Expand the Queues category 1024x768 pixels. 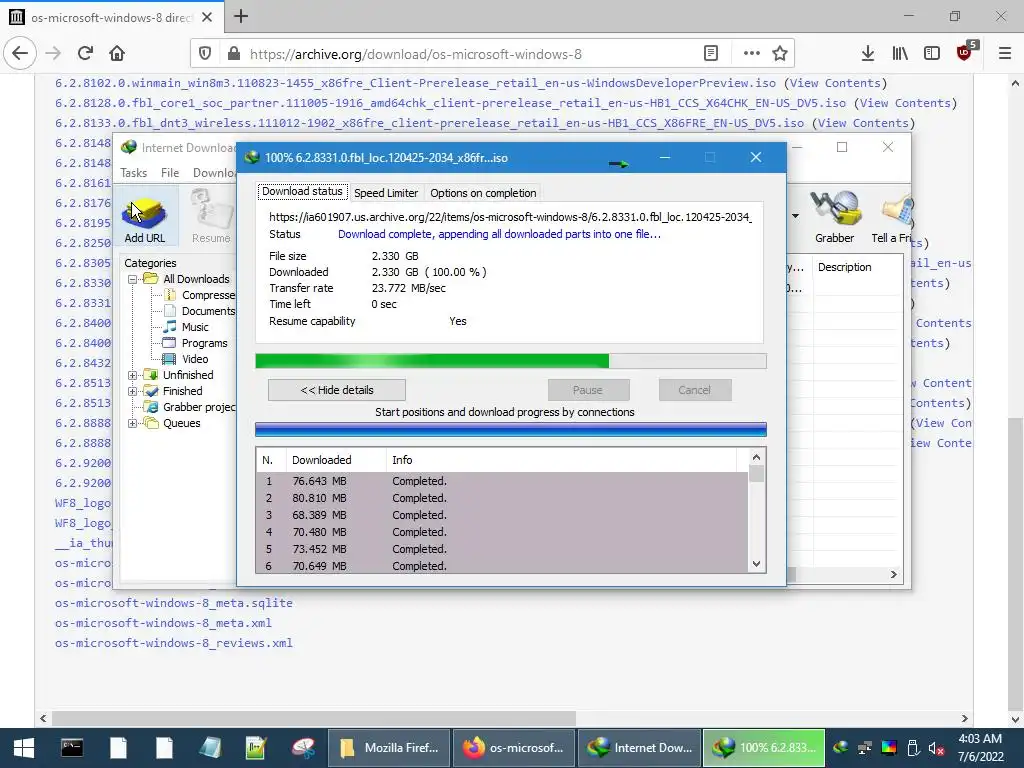(x=133, y=423)
